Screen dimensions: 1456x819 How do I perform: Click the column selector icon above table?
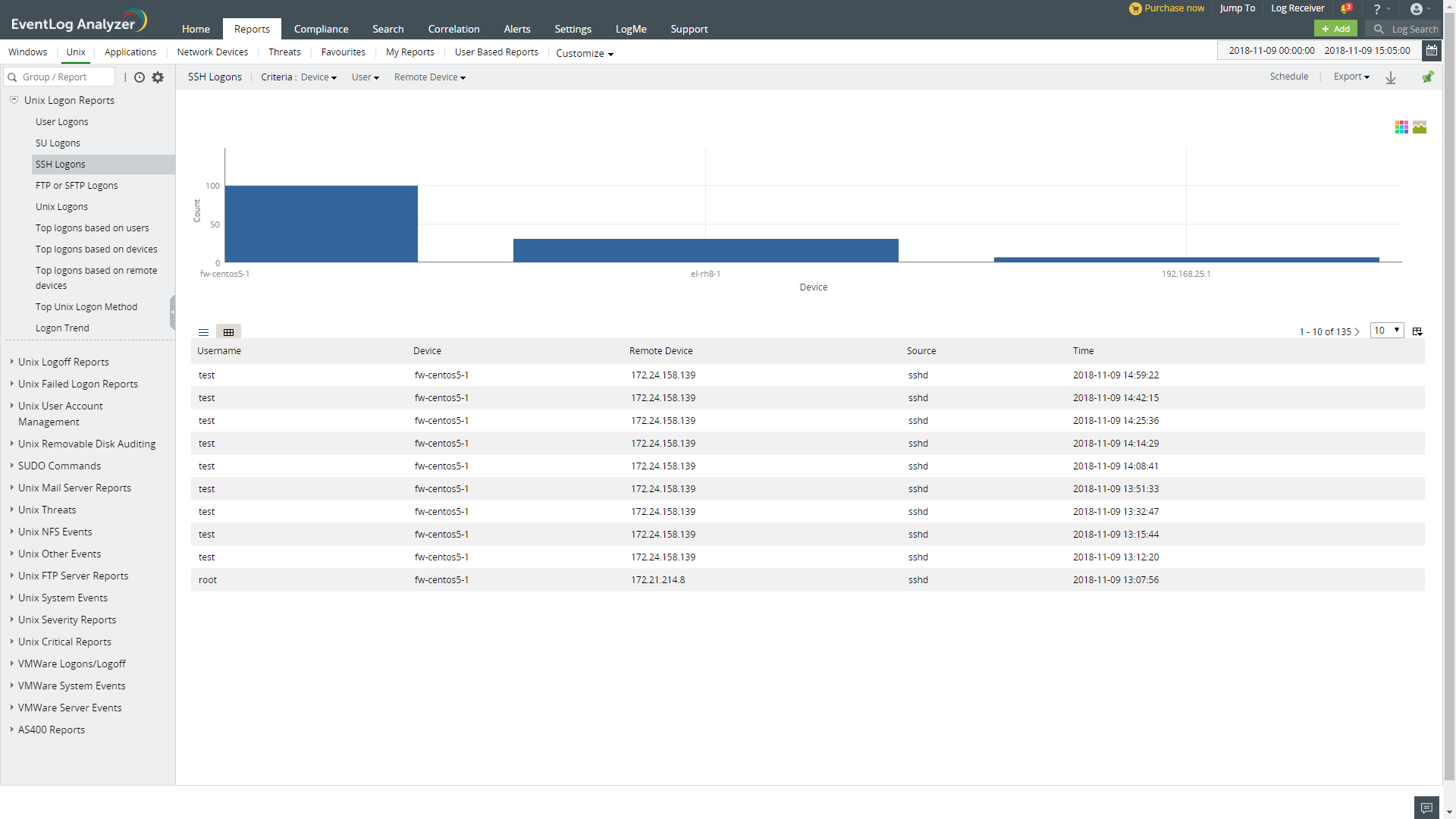tap(1417, 331)
